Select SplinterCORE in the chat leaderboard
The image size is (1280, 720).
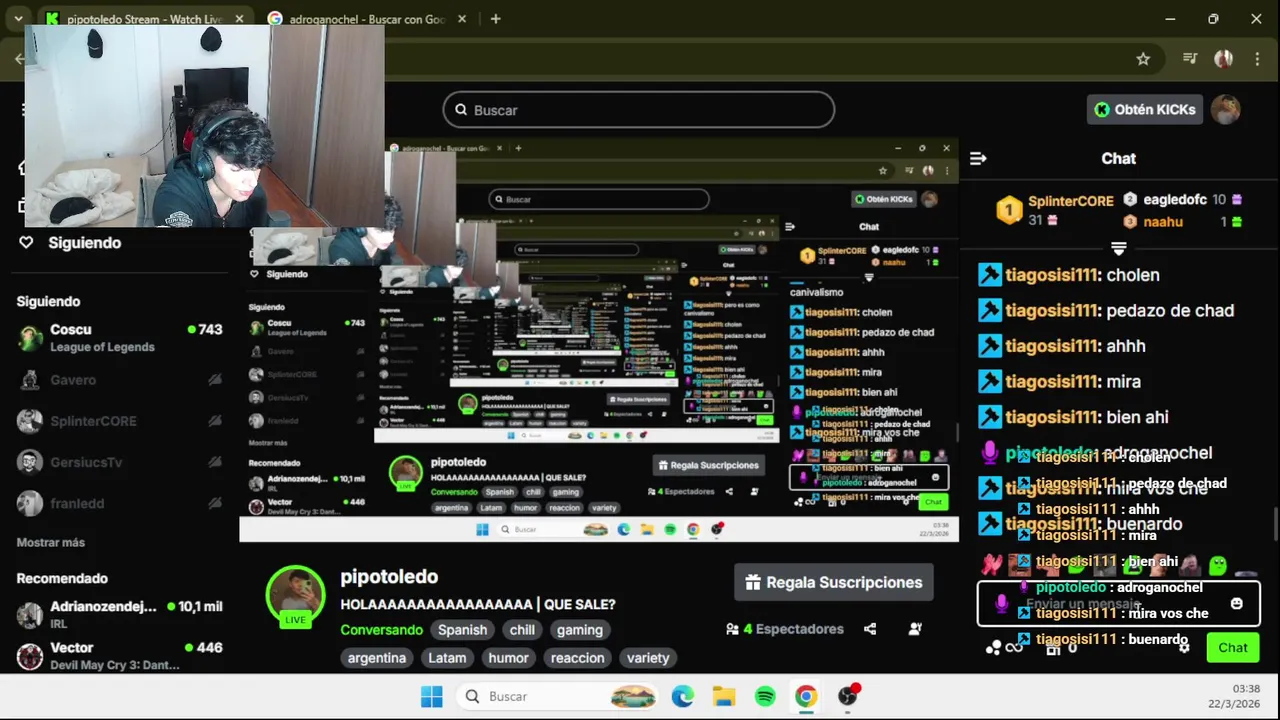tap(1070, 201)
